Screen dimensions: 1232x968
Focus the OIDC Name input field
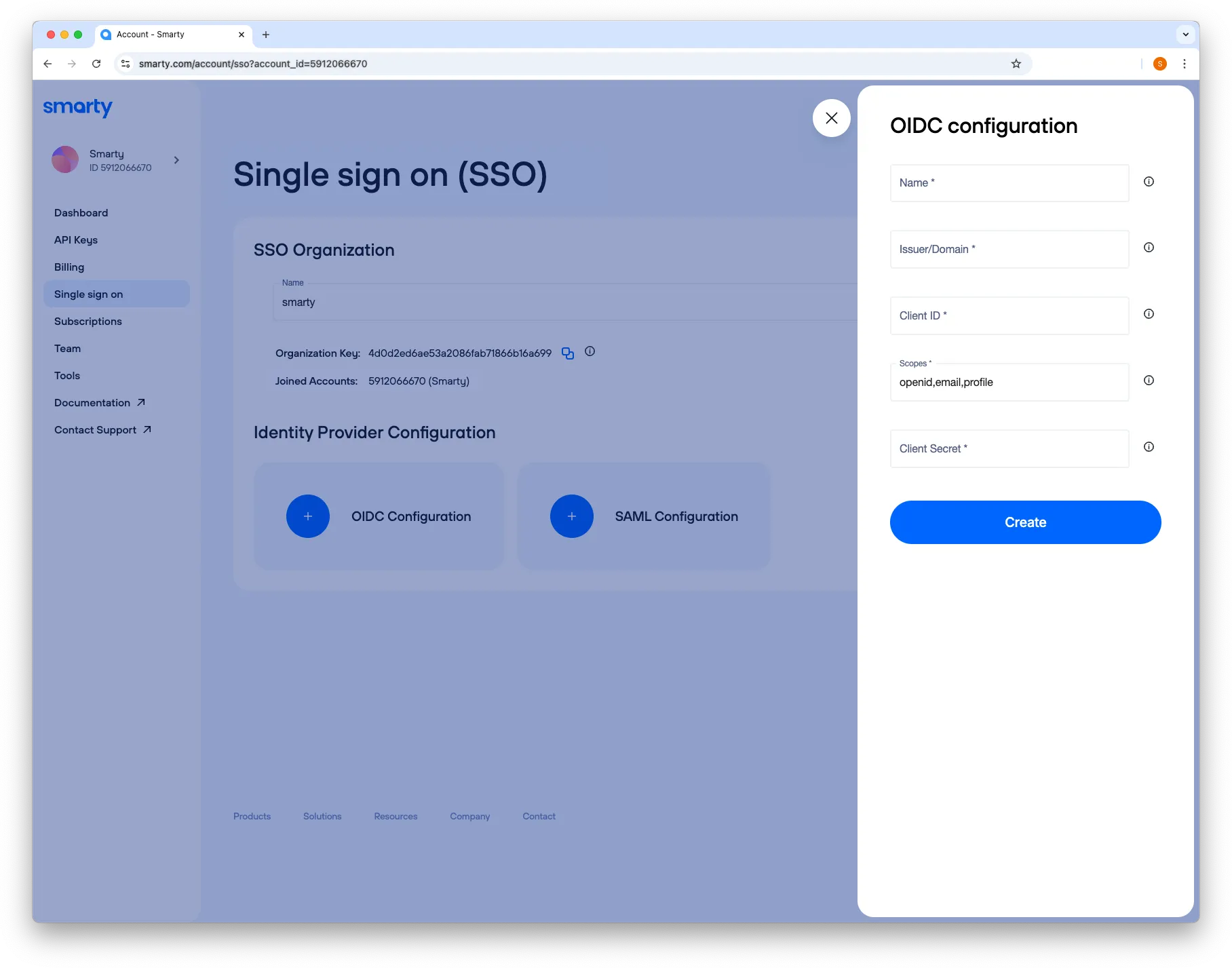1009,183
